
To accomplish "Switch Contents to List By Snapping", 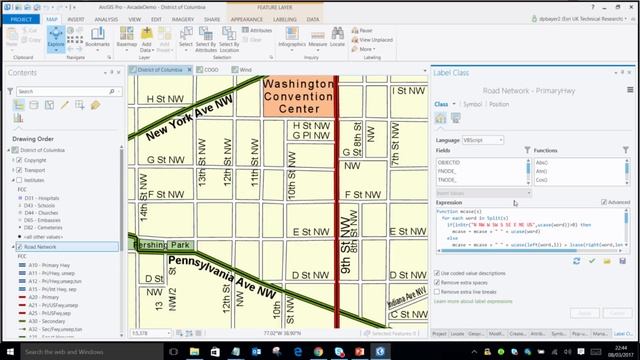I will [x=80, y=105].
